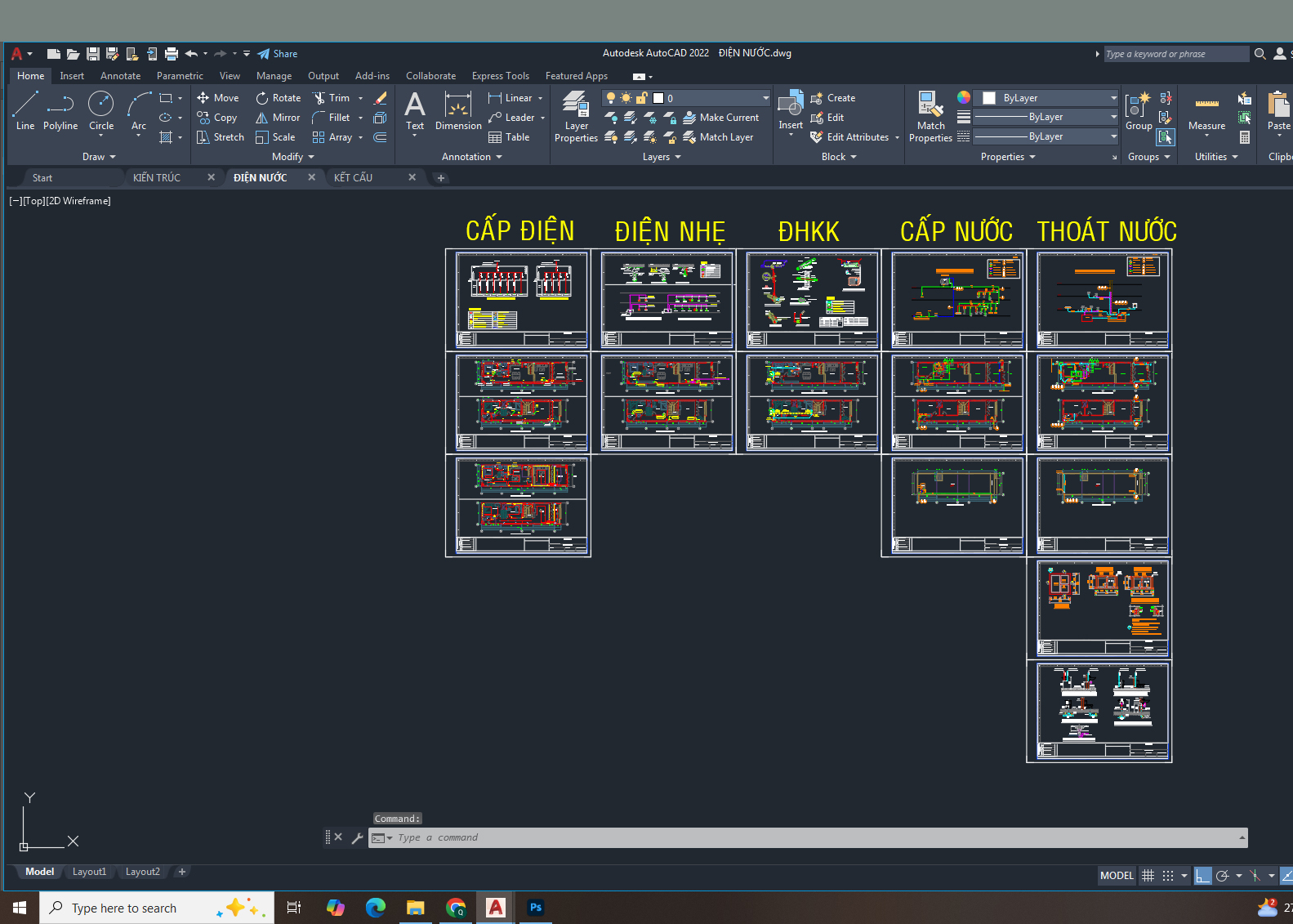The width and height of the screenshot is (1293, 924).
Task: Select the Circle tool
Action: pyautogui.click(x=101, y=110)
